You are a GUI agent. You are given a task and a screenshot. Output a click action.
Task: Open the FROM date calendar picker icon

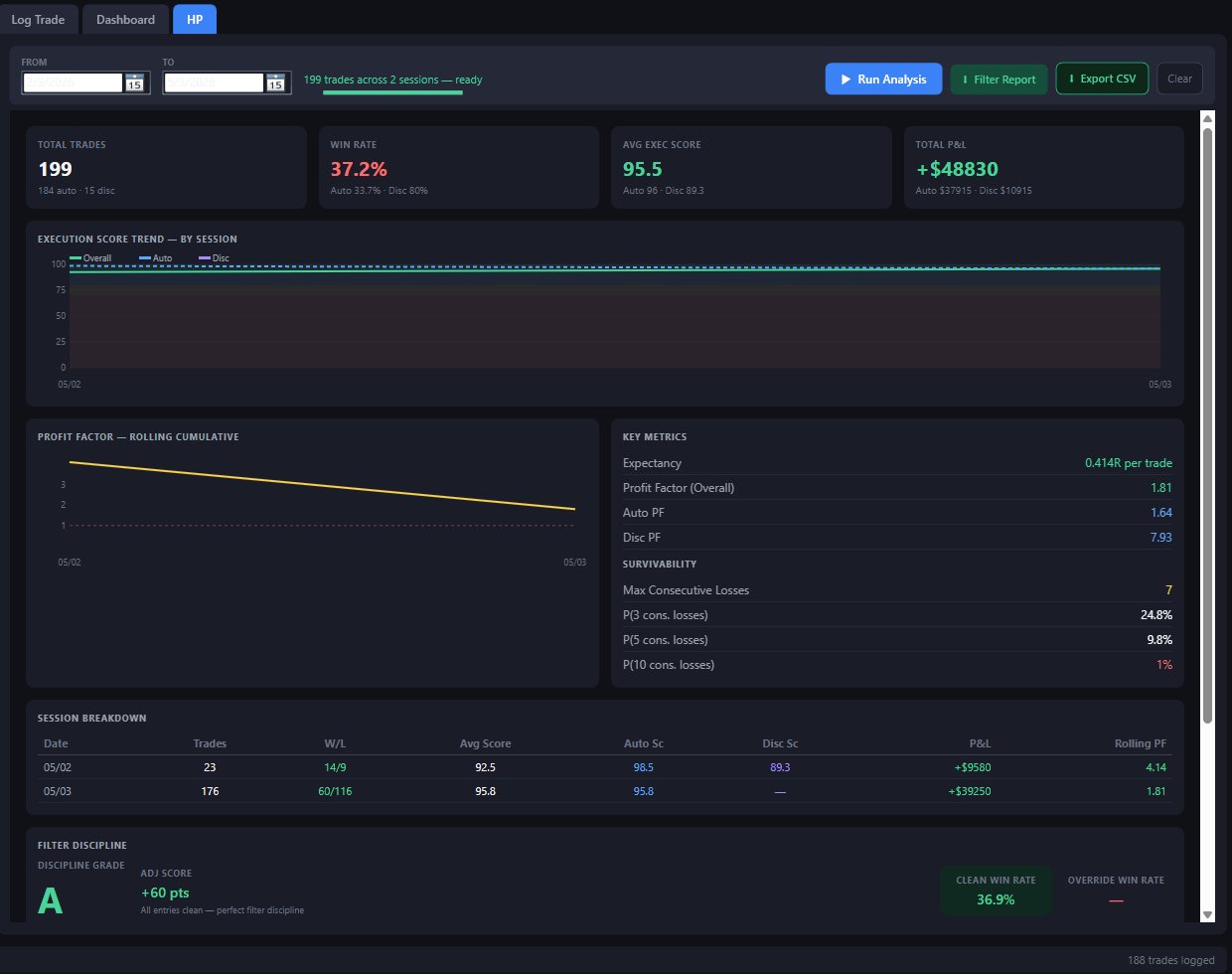(x=134, y=83)
